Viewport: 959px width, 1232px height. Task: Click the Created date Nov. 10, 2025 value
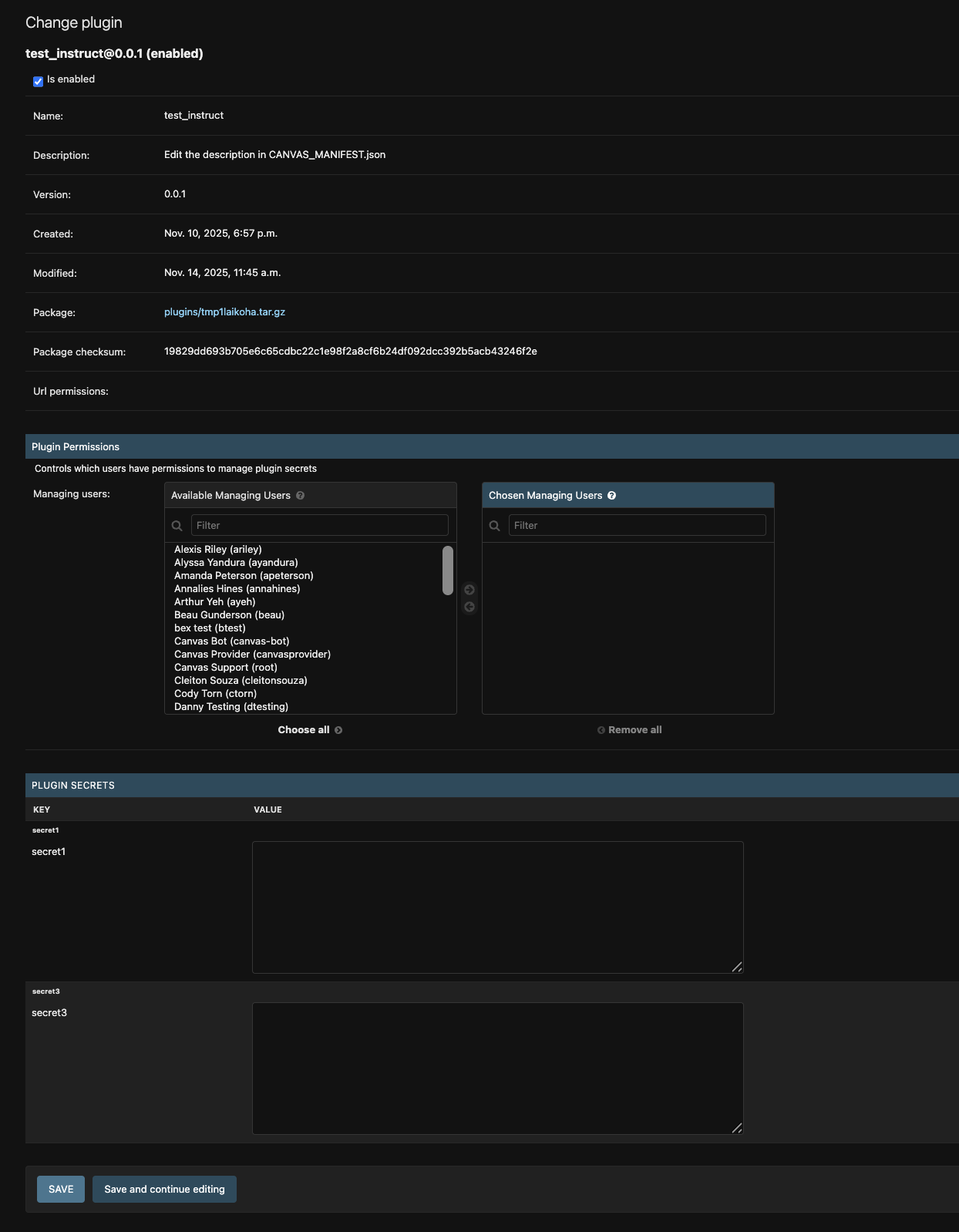[220, 234]
